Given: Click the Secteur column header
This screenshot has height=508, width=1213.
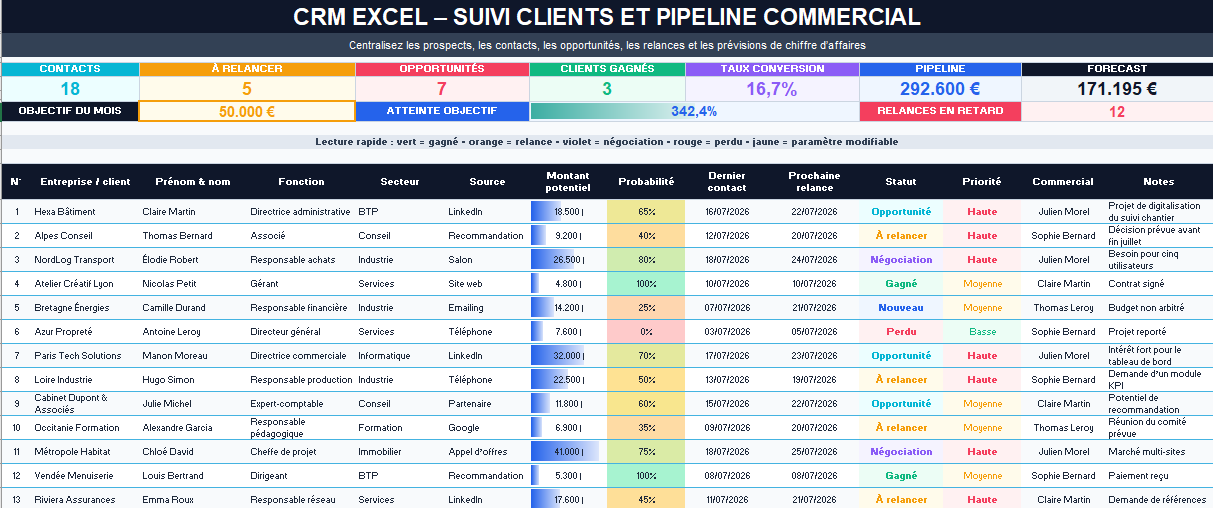Looking at the screenshot, I should (400, 181).
